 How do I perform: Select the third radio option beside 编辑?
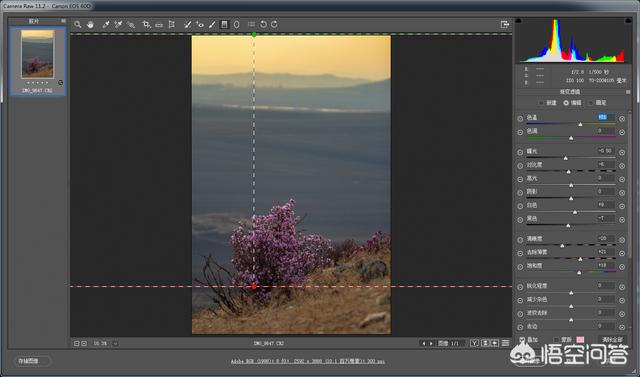point(591,103)
